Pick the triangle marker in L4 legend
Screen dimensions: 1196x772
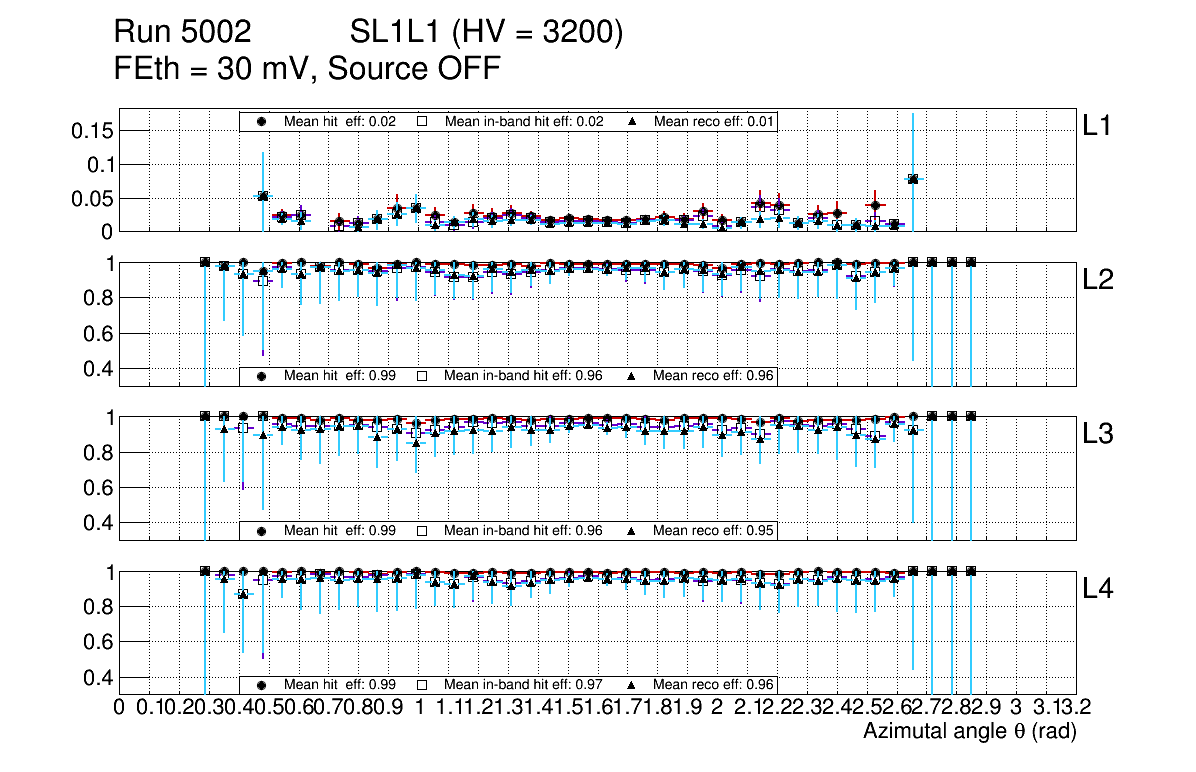[x=632, y=685]
